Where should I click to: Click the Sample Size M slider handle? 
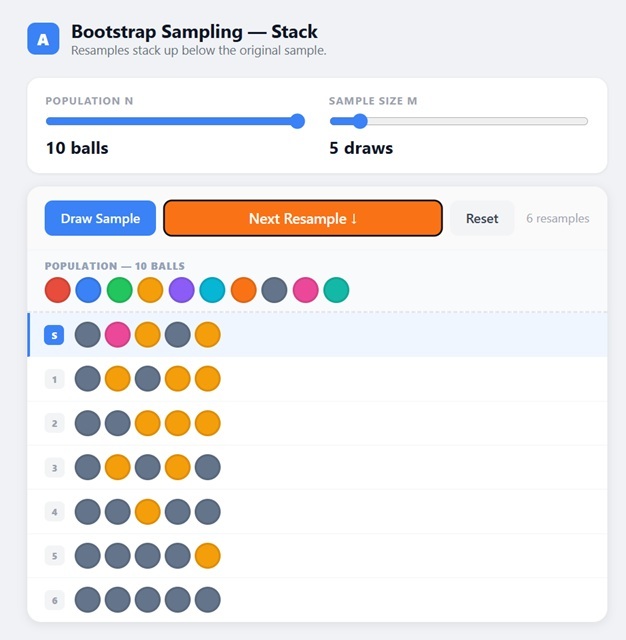tap(360, 121)
